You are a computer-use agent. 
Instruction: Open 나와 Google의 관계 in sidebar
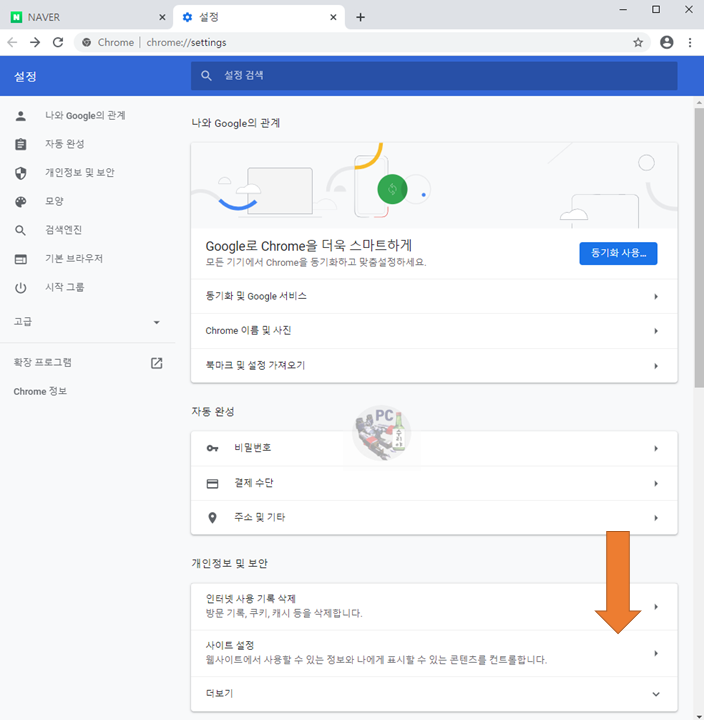click(x=87, y=116)
